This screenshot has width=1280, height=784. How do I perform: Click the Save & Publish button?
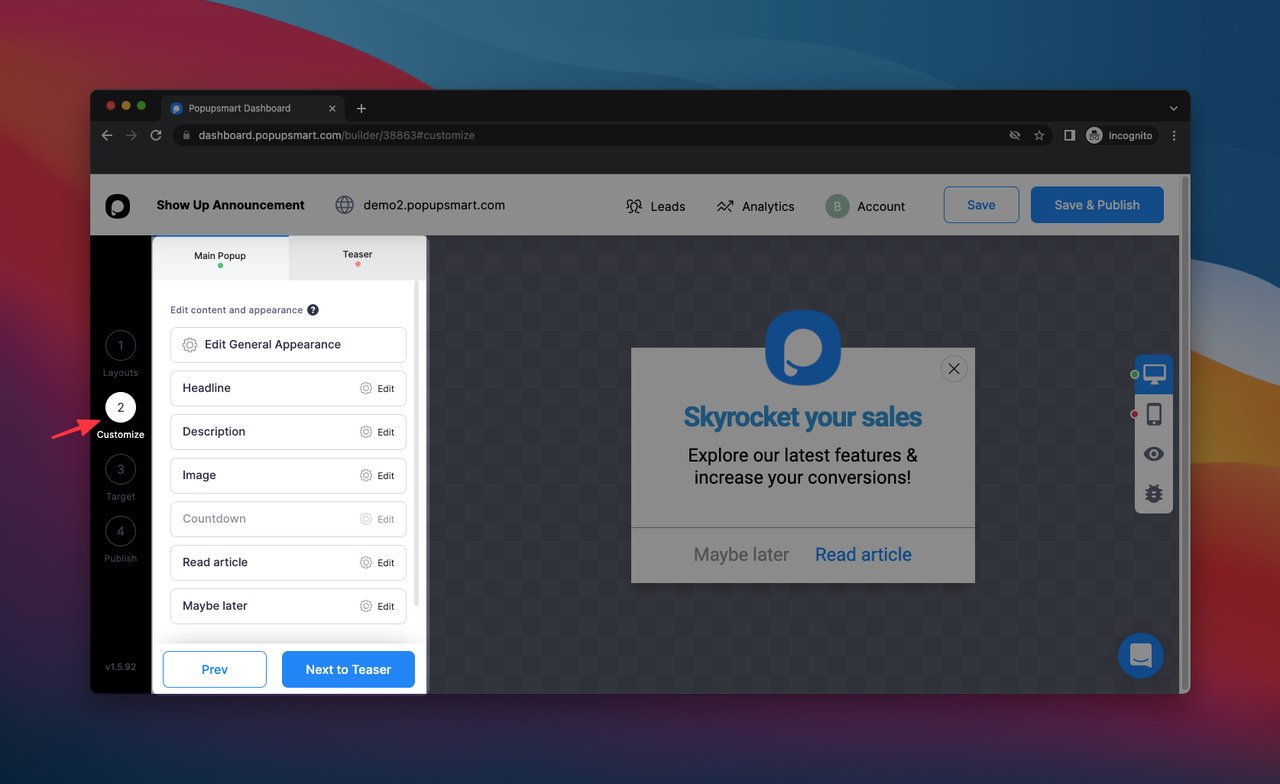click(1097, 204)
